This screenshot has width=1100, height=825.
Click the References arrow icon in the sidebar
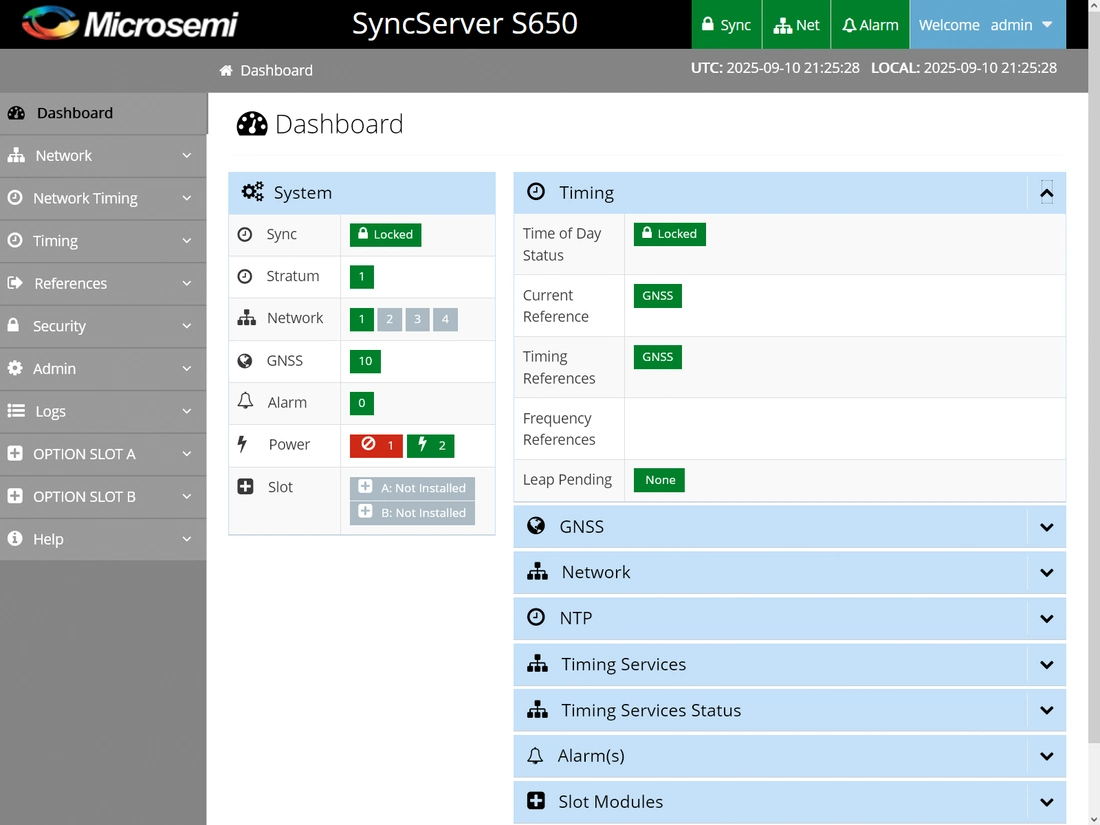[15, 283]
